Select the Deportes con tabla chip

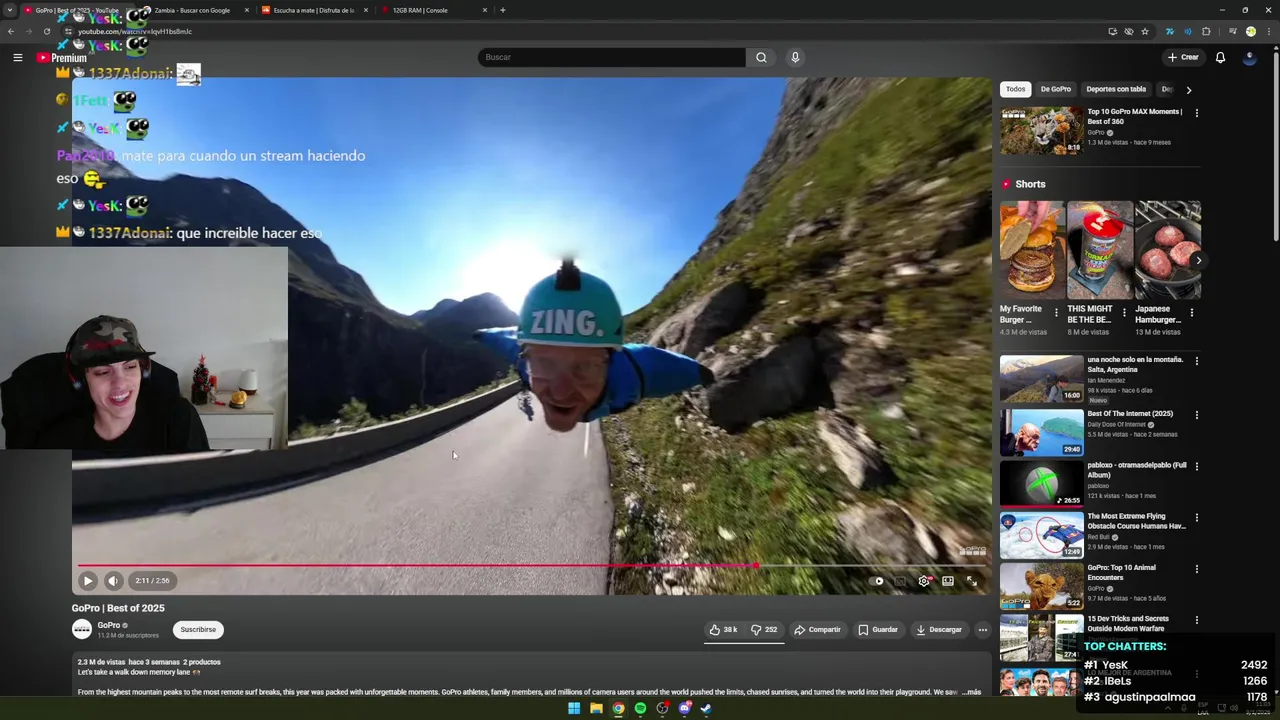pyautogui.click(x=1116, y=89)
